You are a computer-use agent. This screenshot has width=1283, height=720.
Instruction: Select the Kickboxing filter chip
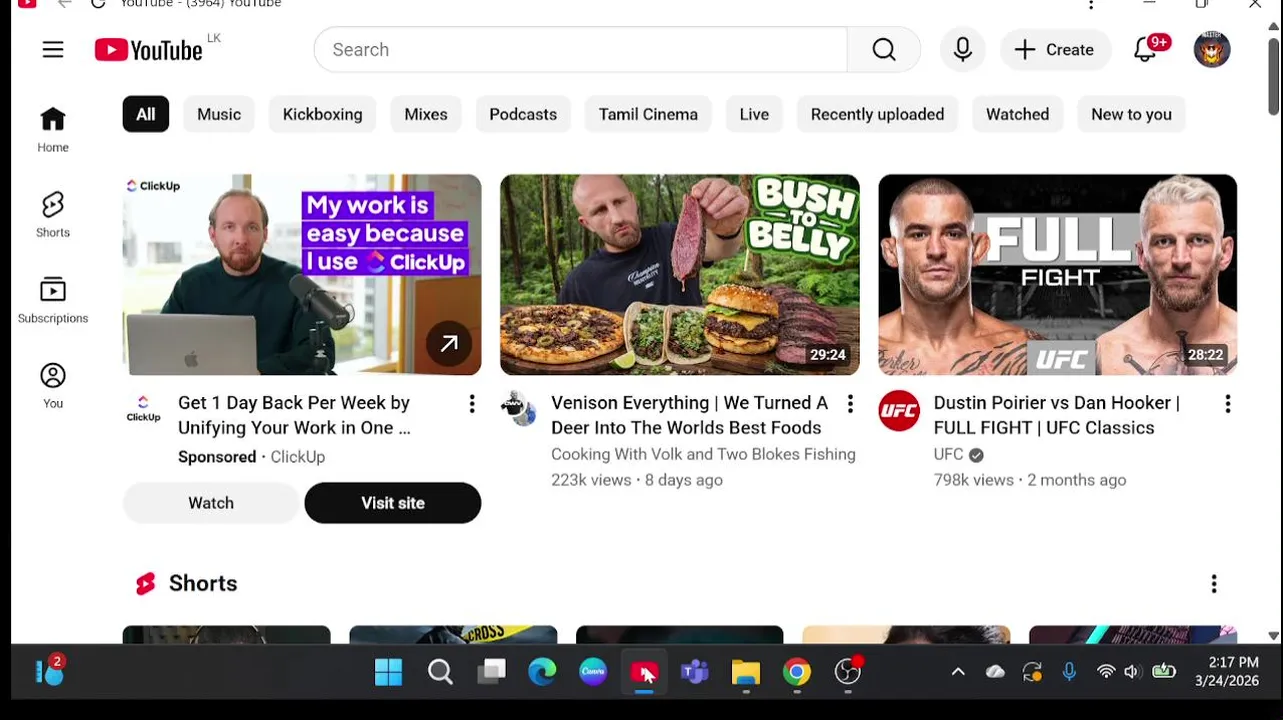[x=322, y=114]
